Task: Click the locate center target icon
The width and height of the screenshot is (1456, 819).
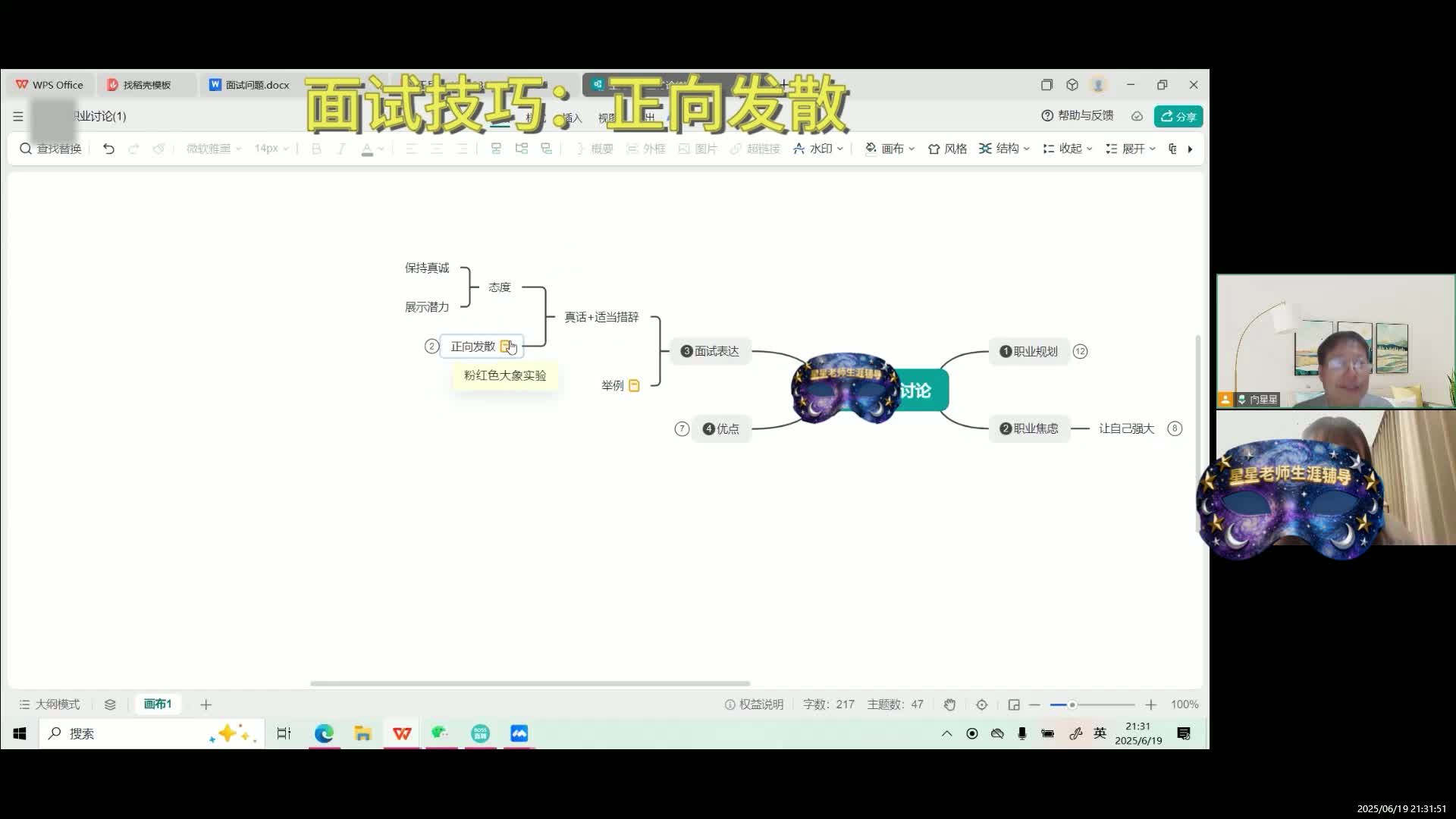Action: 982,704
